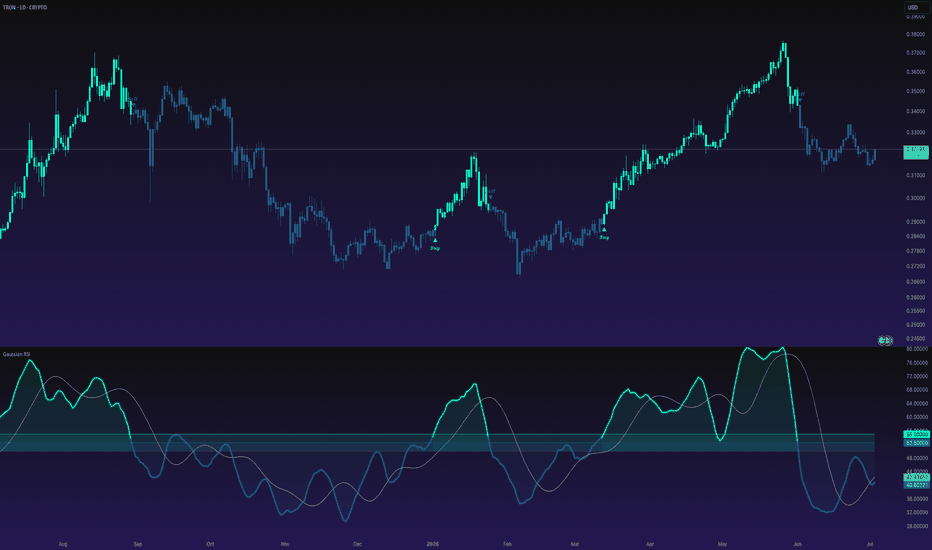Click the Sell marker in late August
932x550 pixels.
point(134,100)
